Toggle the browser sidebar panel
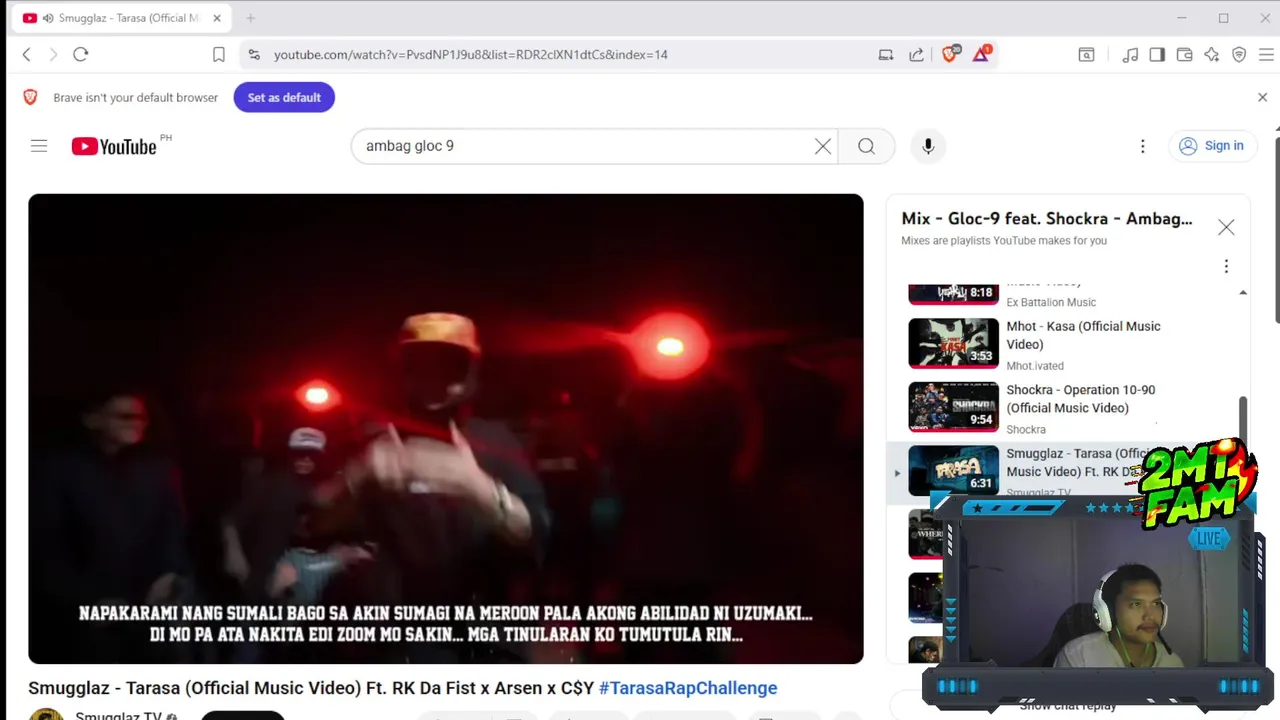 1157,55
